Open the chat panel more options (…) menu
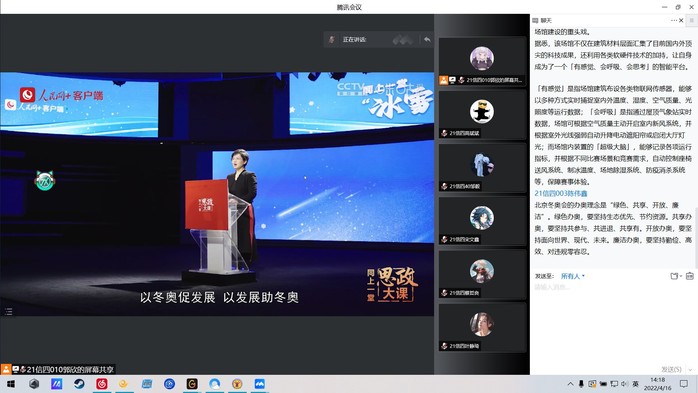 (674, 20)
